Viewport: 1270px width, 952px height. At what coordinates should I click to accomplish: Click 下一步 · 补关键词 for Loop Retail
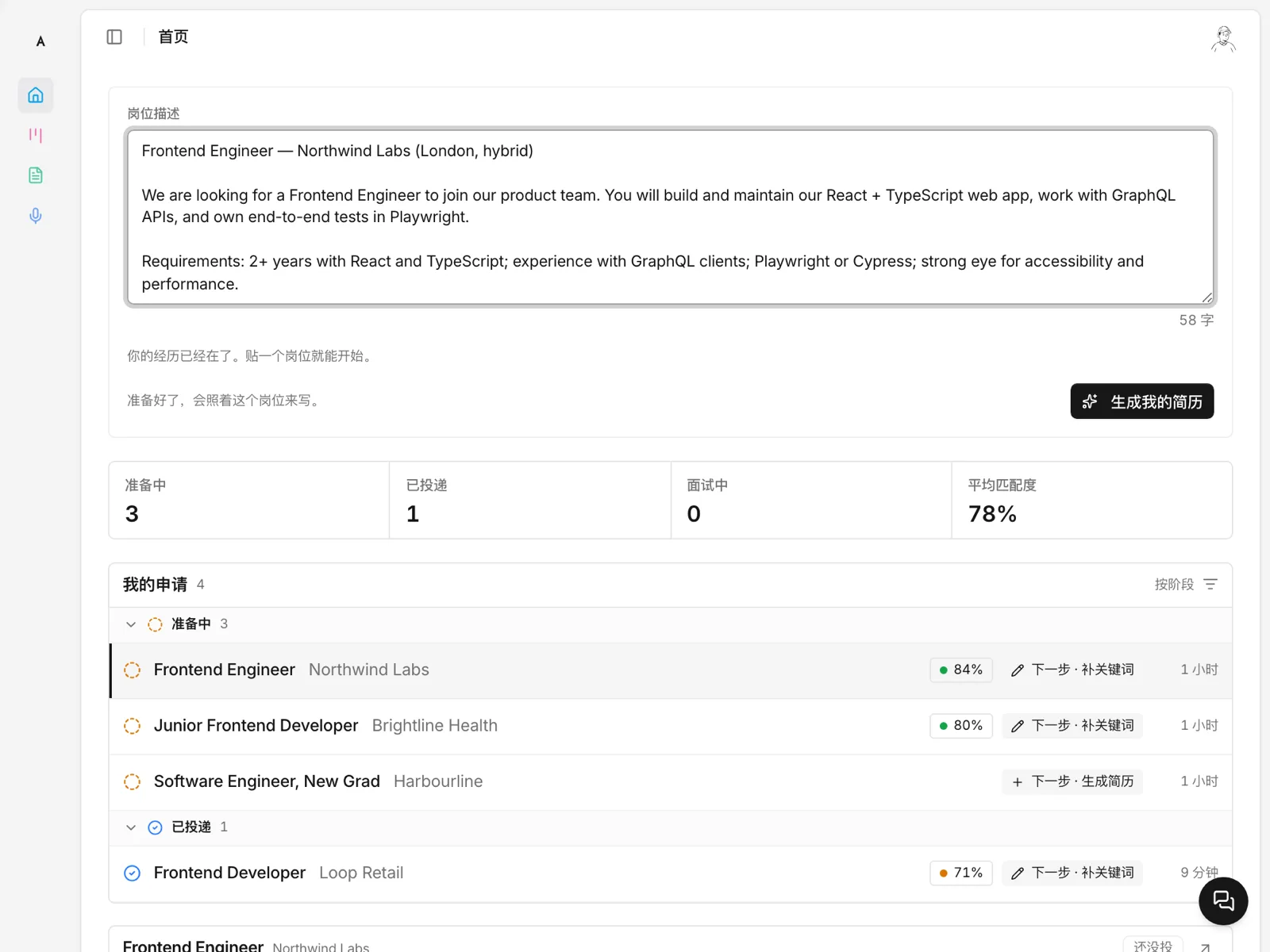pos(1072,873)
